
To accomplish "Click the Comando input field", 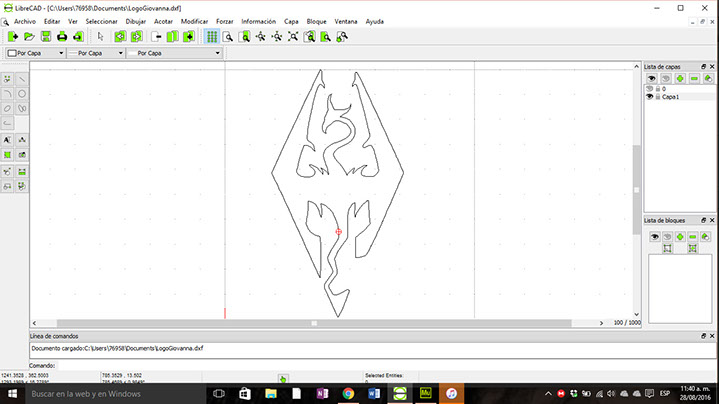I will pos(385,365).
